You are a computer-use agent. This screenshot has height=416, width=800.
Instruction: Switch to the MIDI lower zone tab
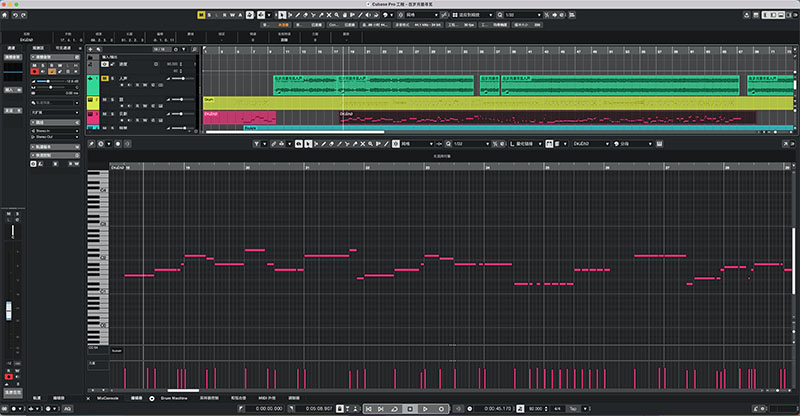[267, 398]
